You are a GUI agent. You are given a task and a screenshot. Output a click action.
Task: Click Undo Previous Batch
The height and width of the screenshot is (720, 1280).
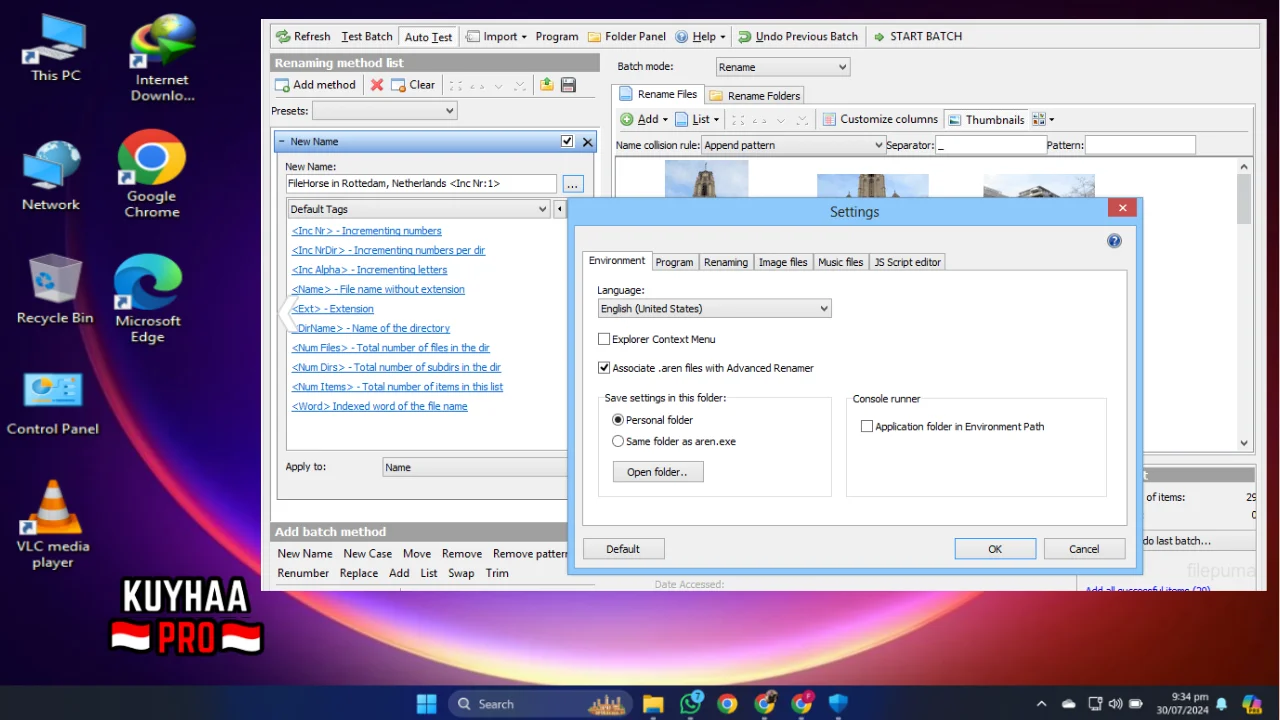798,37
